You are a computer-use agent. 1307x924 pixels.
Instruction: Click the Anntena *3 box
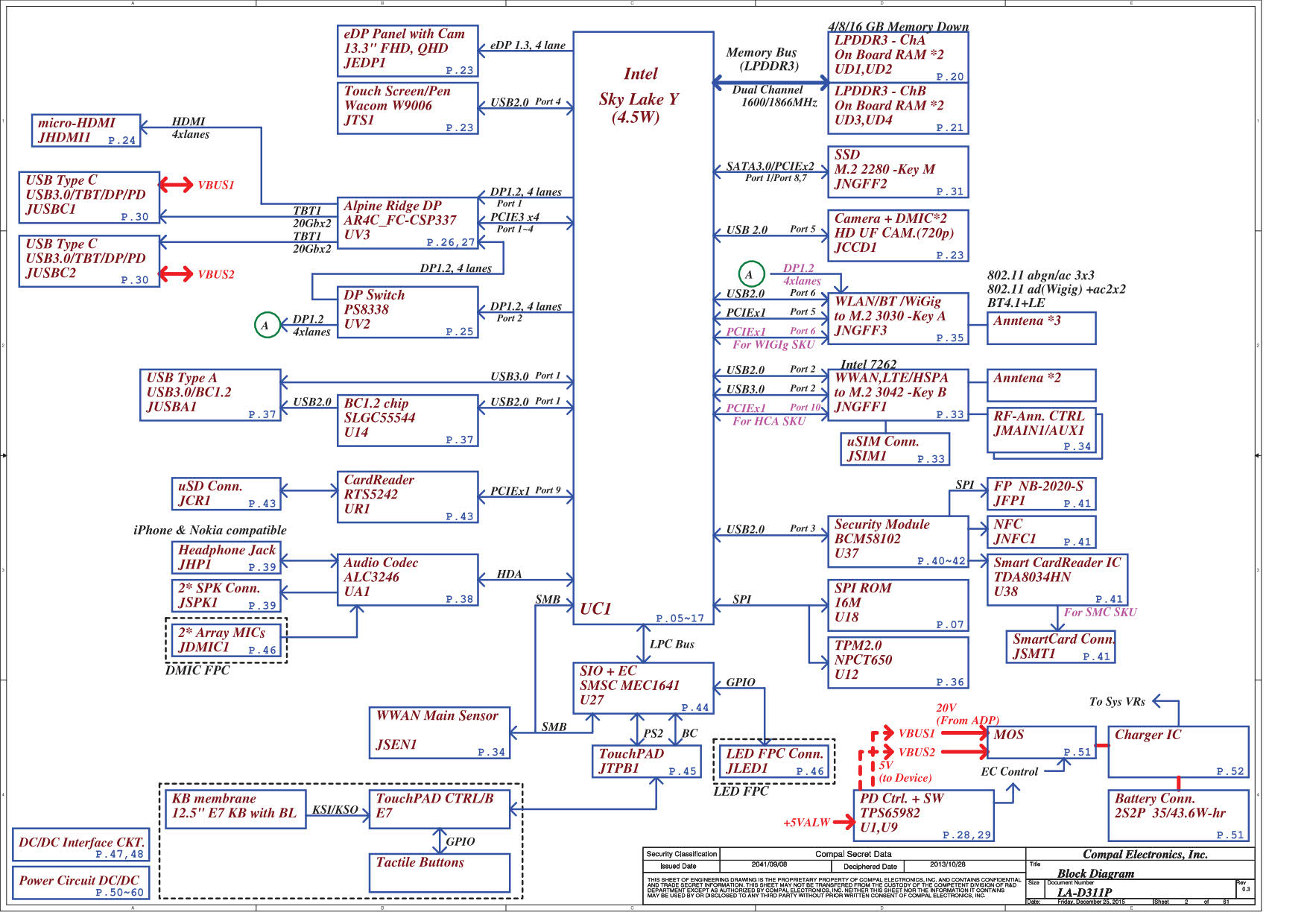[x=1041, y=329]
